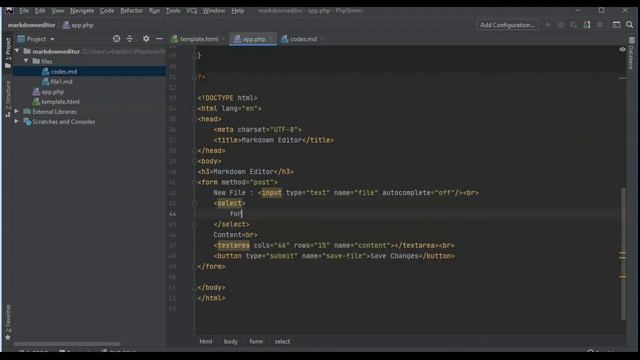Click the body breadcrumb at editor bottom
This screenshot has width=640, height=360.
[231, 342]
